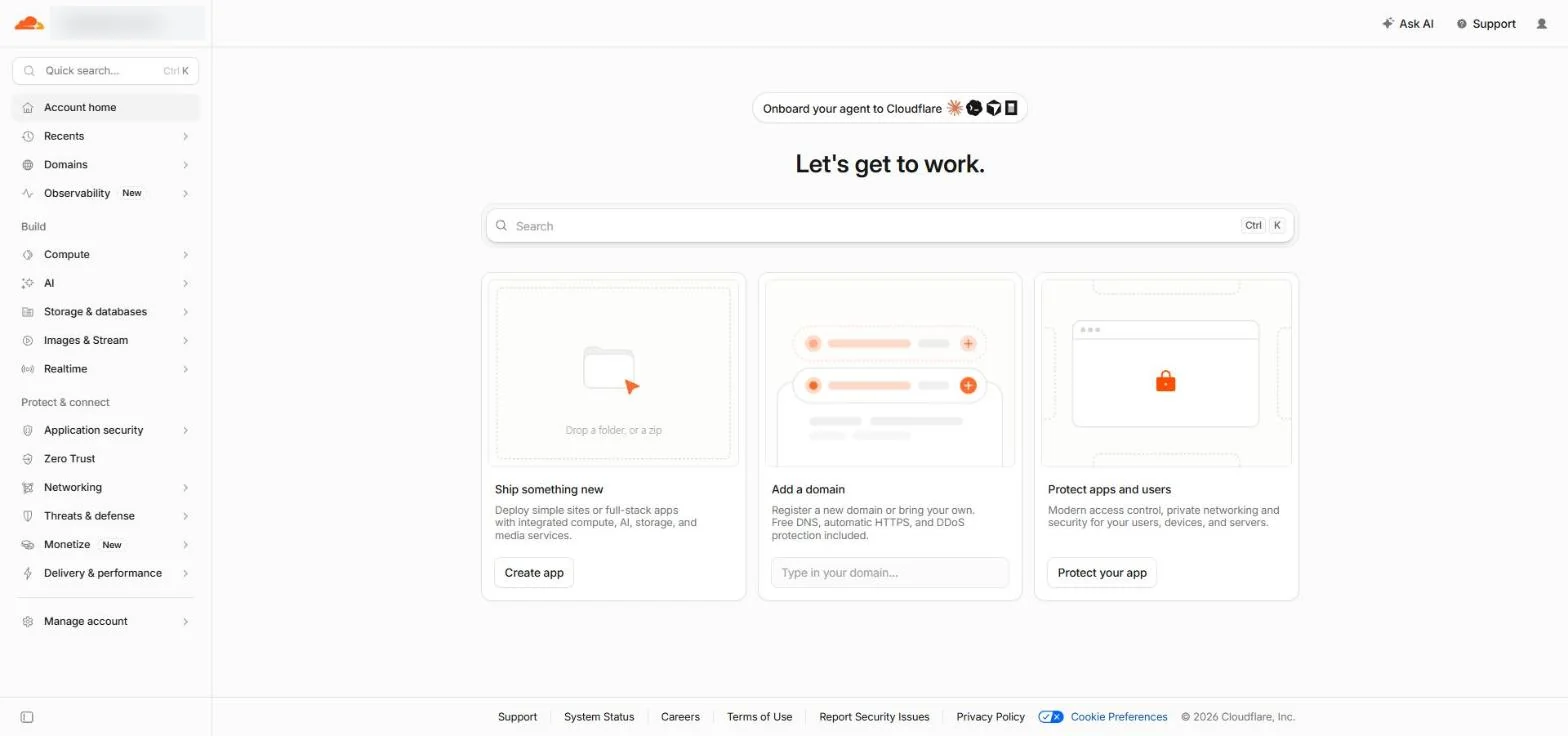
Task: Click the Domains globe icon
Action: 28,165
